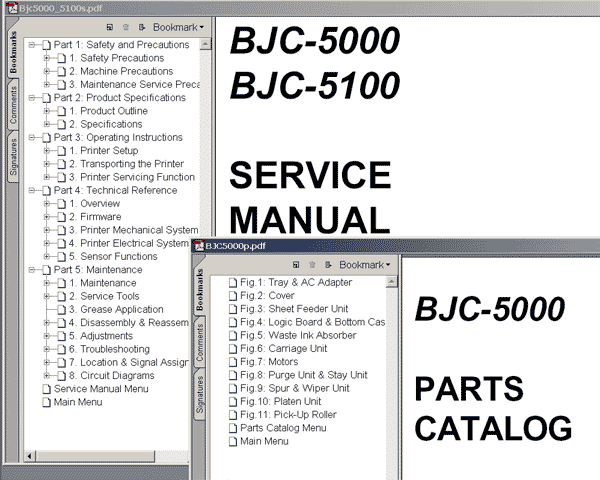
Task: Click the page icon beside 3. Grease Application
Action: point(62,310)
